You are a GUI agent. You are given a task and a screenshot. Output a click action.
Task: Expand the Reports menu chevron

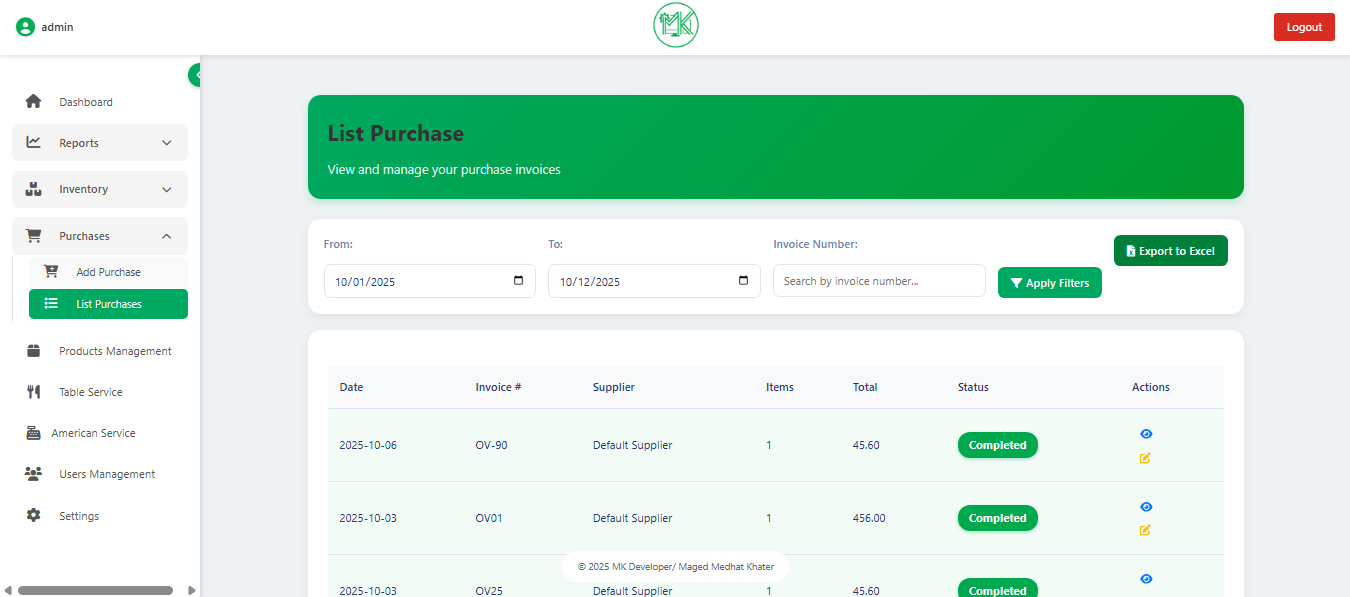coord(167,143)
